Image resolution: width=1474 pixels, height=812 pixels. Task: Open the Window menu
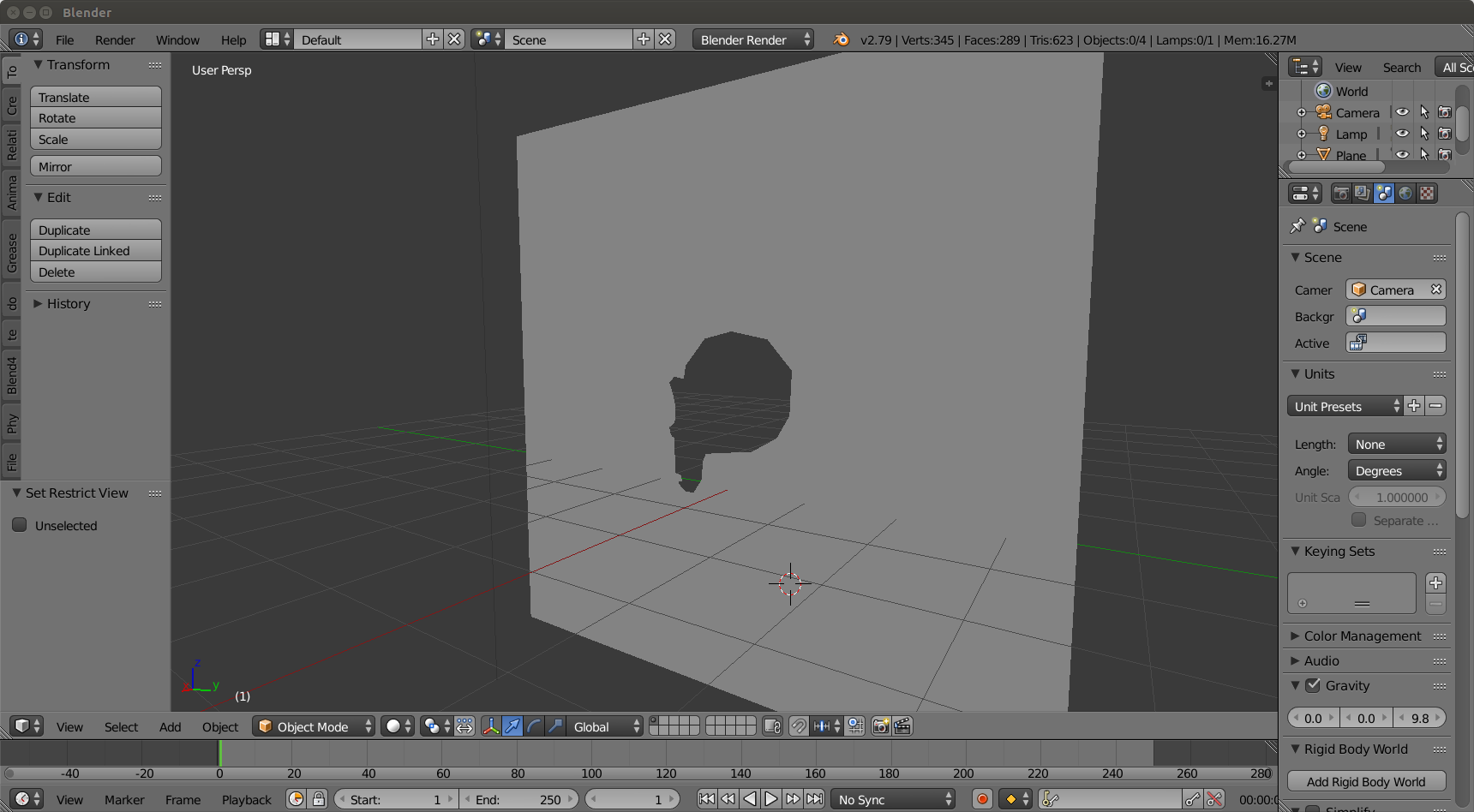tap(177, 39)
